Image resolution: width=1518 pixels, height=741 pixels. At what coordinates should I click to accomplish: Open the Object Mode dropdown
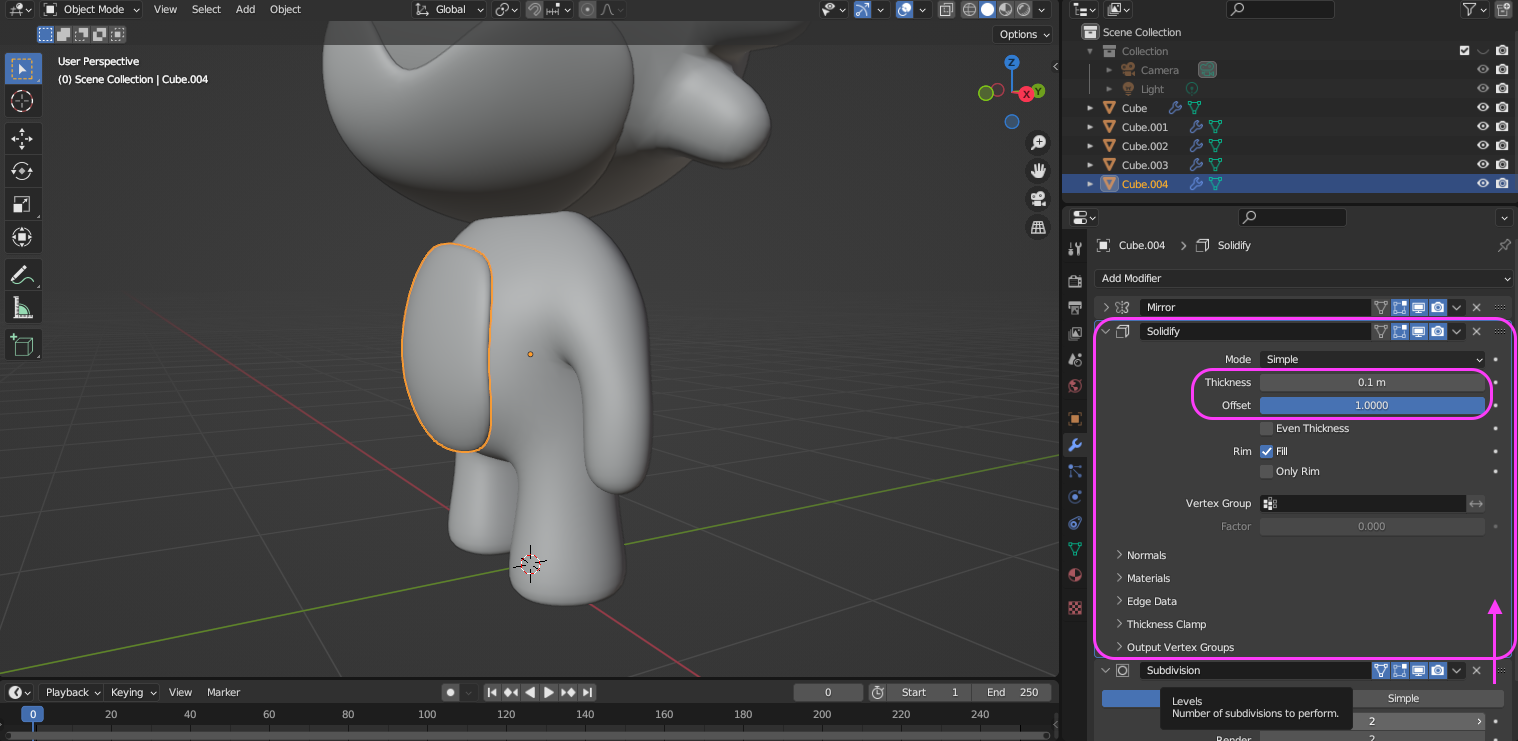(92, 9)
